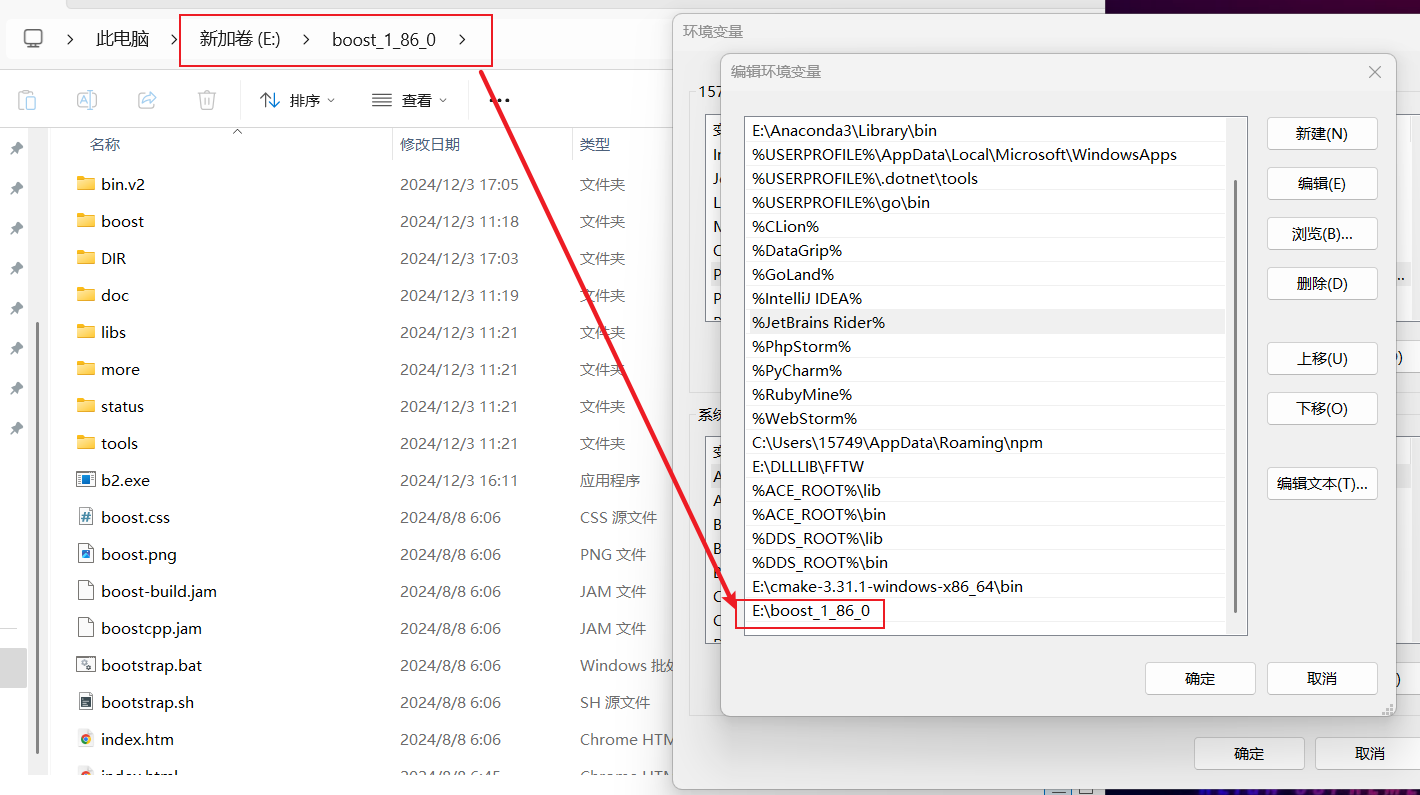Expand the chevron after boost_1_86_0 breadcrumb

[461, 39]
